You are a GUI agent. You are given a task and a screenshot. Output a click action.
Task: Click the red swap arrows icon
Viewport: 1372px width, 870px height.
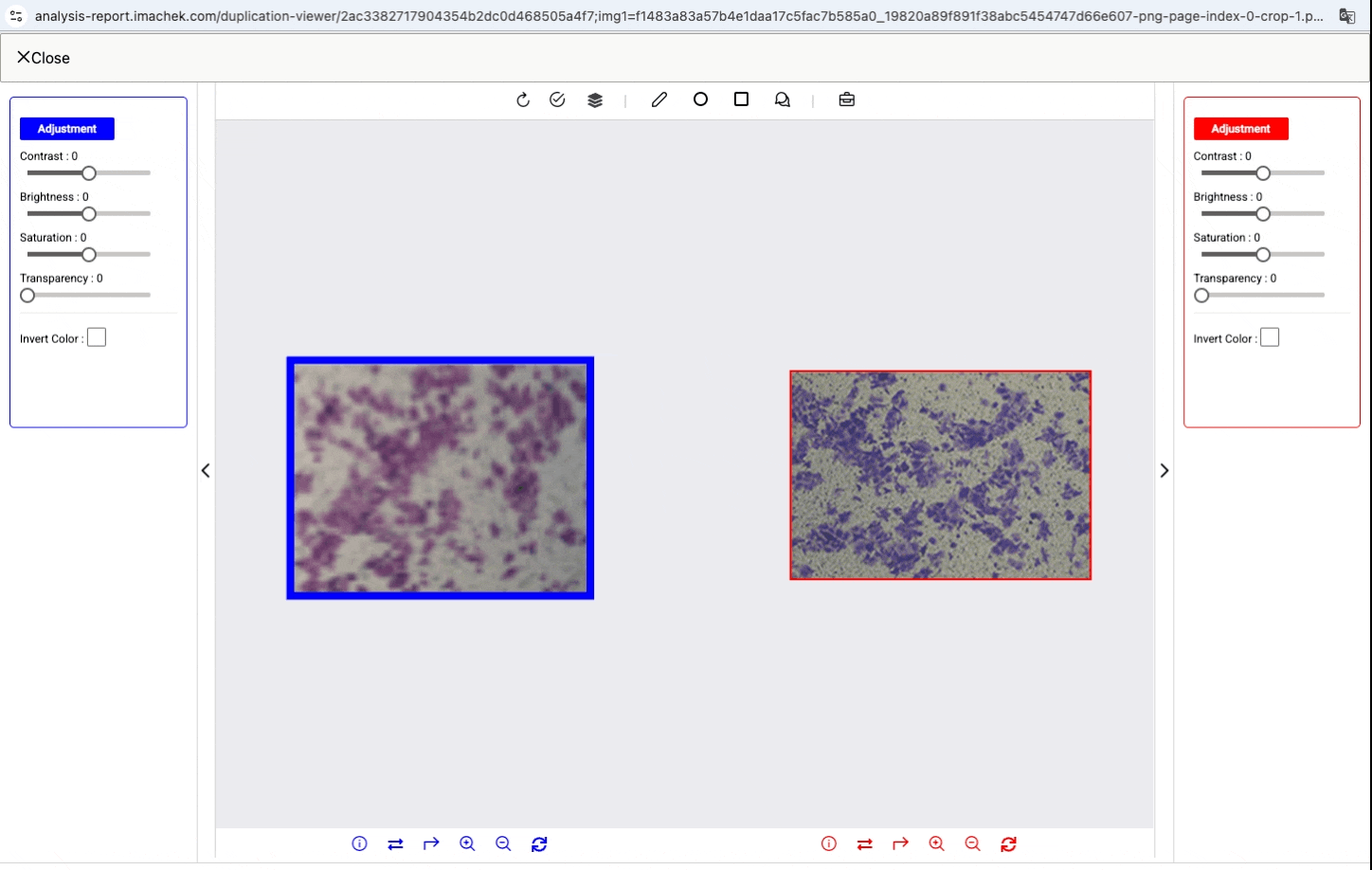point(865,843)
